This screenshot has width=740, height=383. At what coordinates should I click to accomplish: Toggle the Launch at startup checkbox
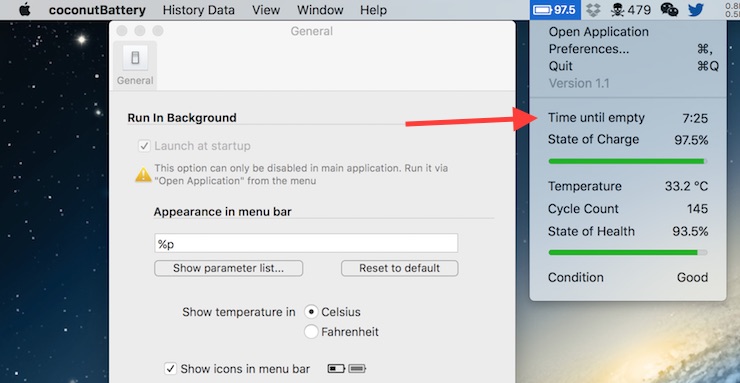(x=144, y=146)
